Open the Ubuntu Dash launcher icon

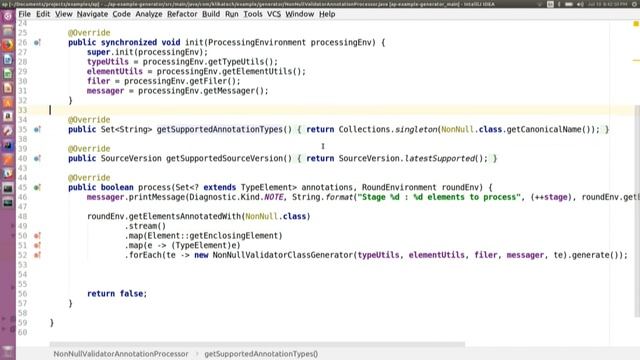[8, 16]
